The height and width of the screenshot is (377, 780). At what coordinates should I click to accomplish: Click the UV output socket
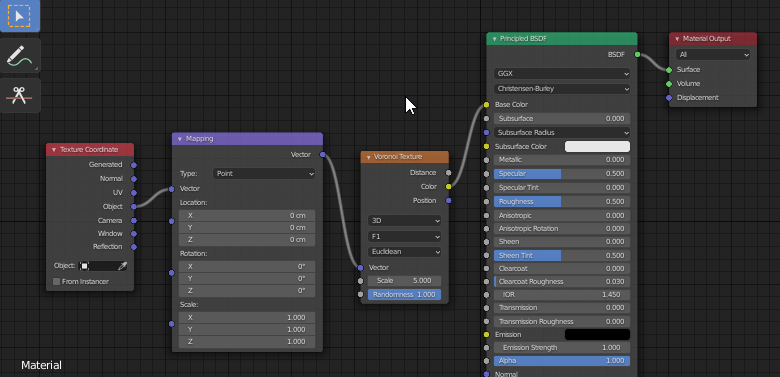click(x=134, y=192)
